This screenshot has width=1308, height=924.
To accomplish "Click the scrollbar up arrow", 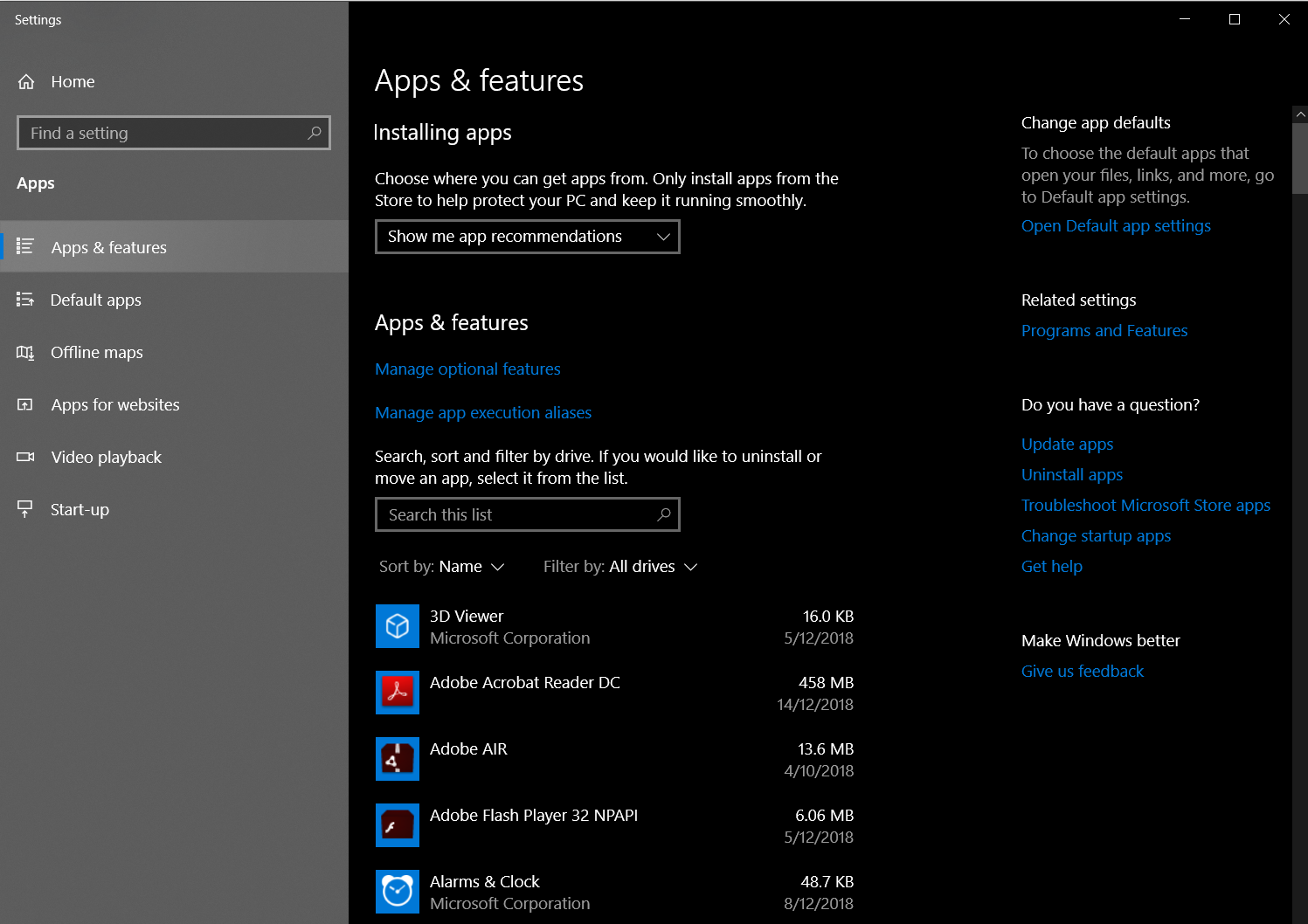I will (x=1300, y=114).
